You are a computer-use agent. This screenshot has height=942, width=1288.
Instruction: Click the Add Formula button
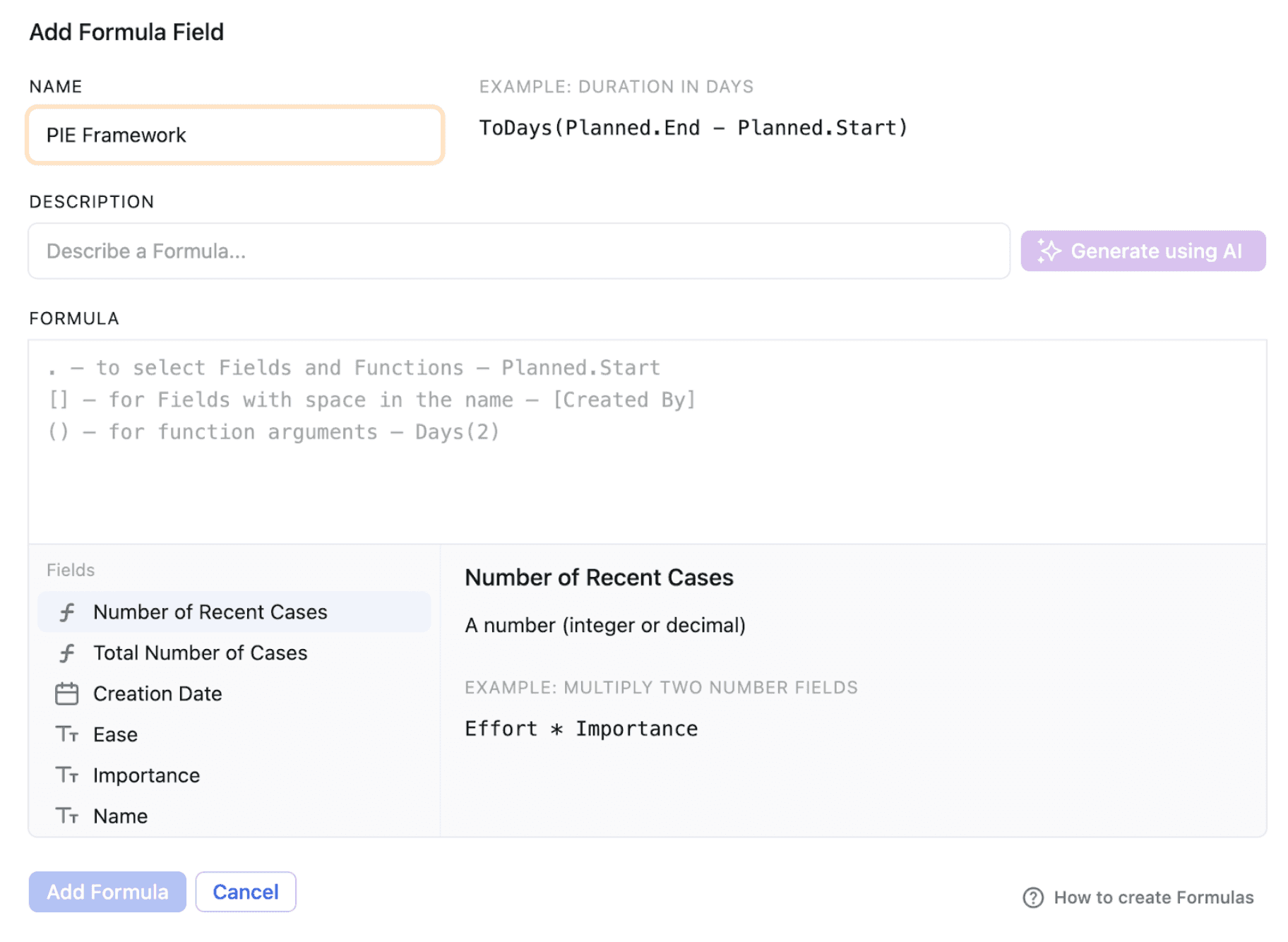pos(107,891)
